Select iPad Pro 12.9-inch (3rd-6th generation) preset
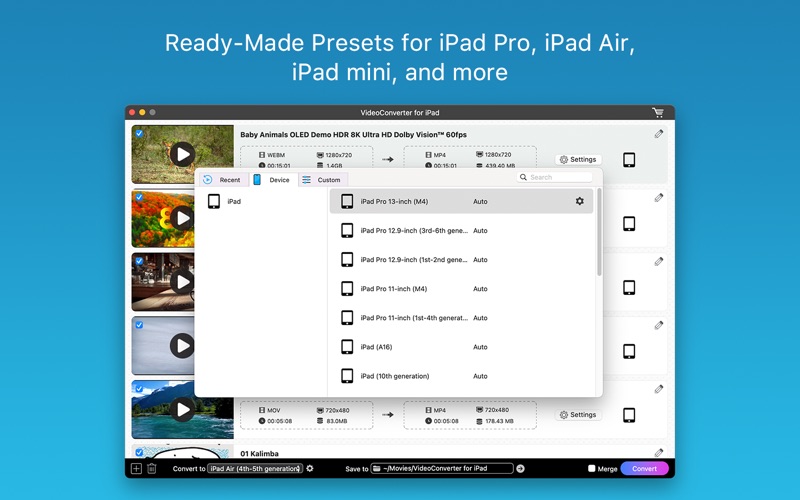This screenshot has width=800, height=500. point(461,230)
